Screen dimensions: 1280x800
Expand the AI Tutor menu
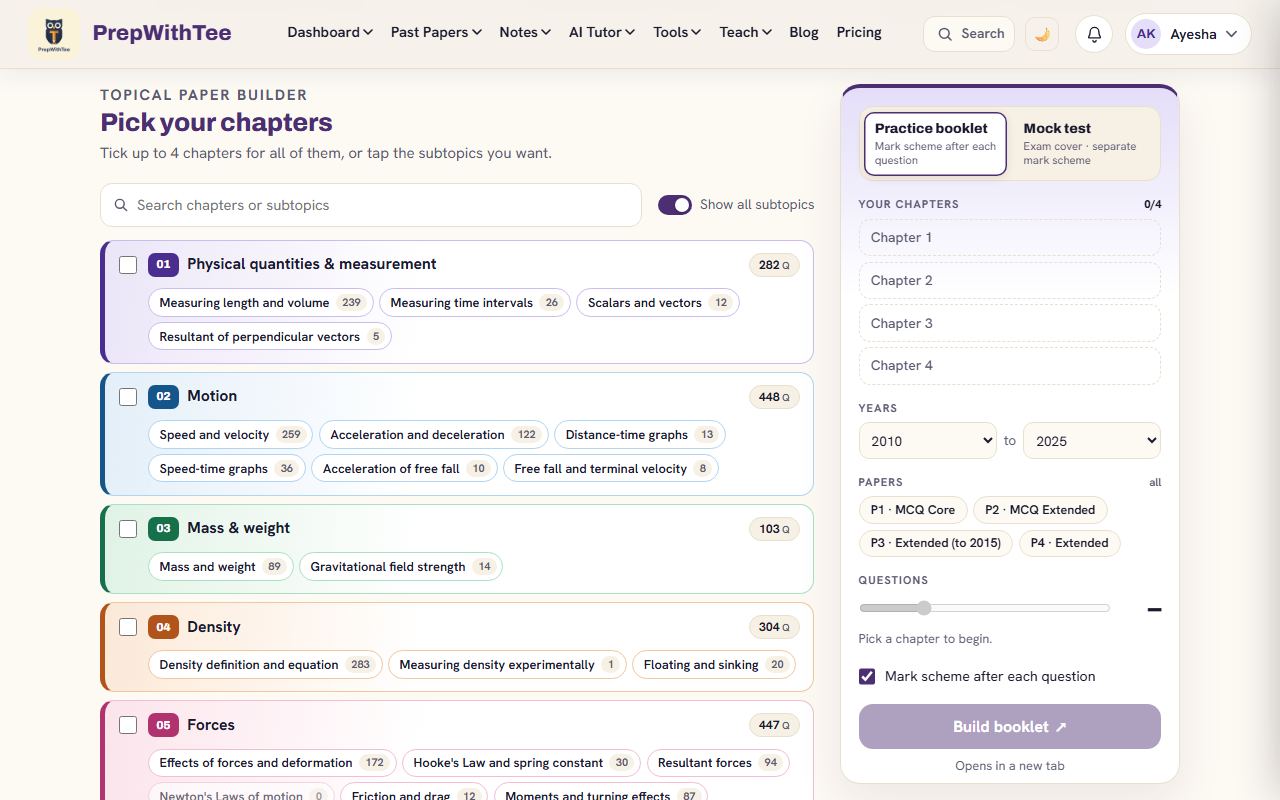point(602,32)
